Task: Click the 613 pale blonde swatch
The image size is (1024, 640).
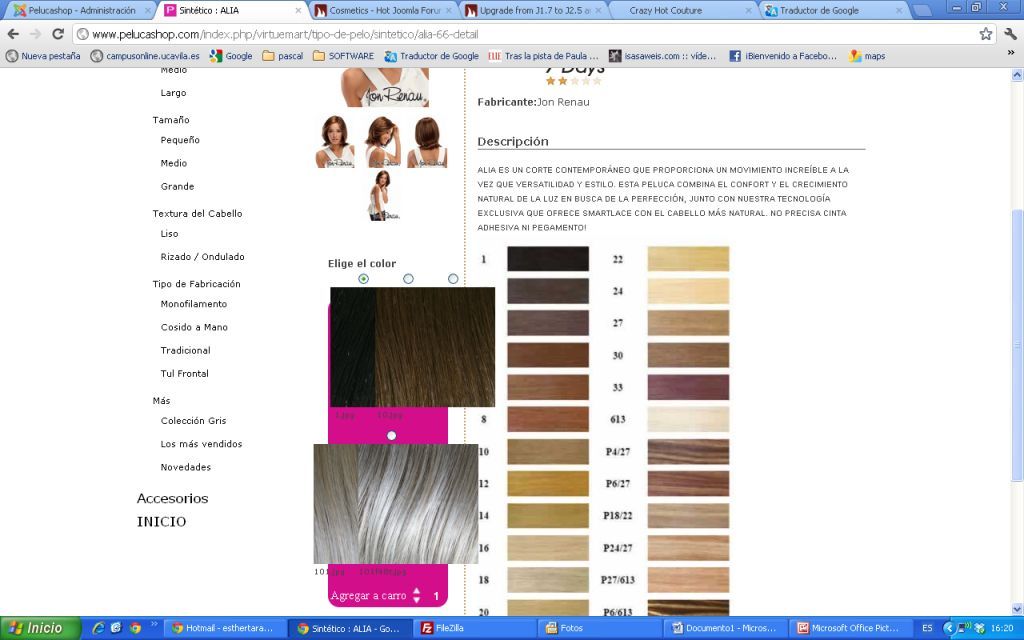Action: pyautogui.click(x=688, y=419)
